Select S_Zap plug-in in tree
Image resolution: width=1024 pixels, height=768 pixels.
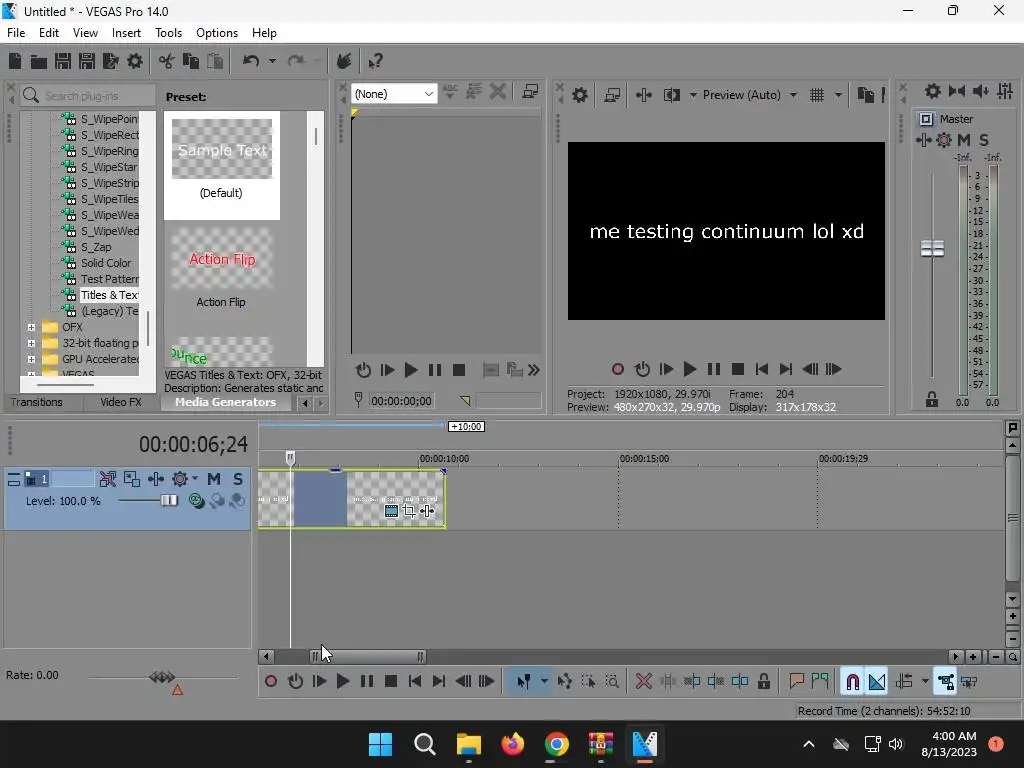click(96, 248)
